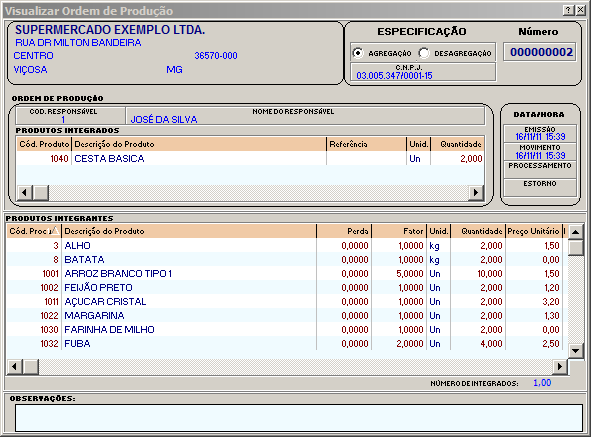Click product code 1022
Screen dimensions: 591x437
click(49, 316)
